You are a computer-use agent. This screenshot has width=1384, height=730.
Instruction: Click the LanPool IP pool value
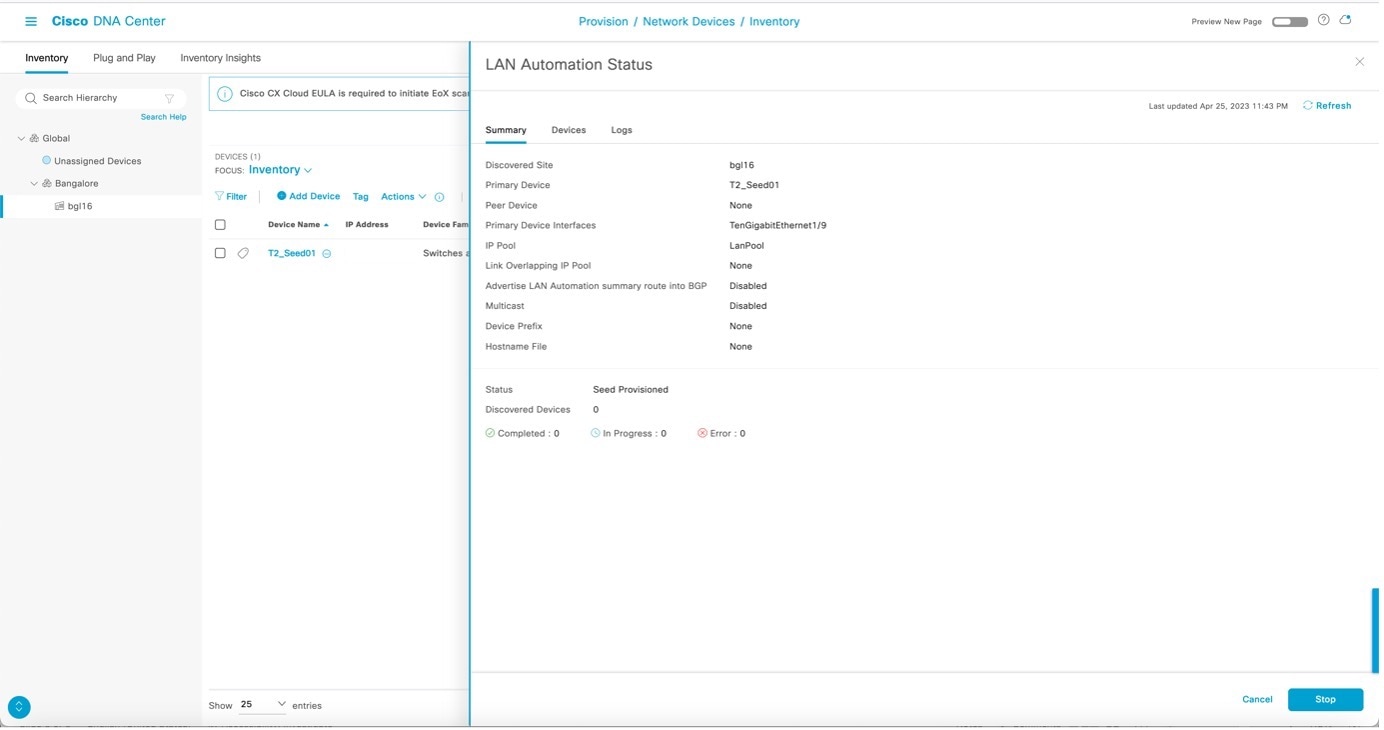coord(747,245)
